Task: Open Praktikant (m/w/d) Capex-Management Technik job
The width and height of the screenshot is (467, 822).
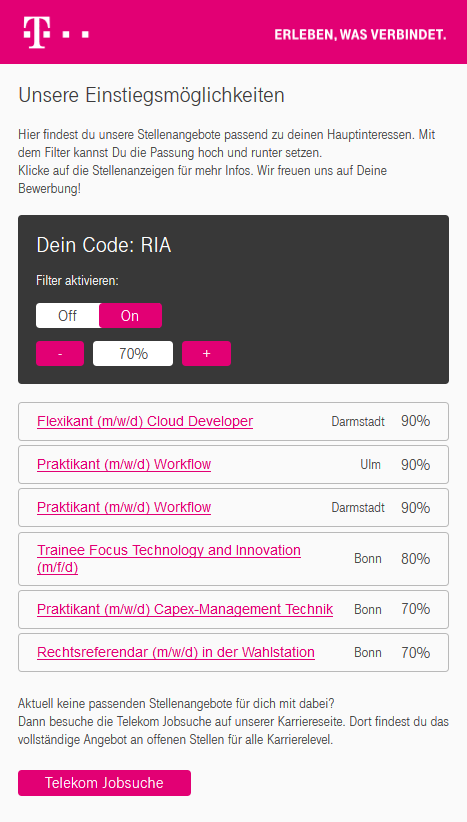Action: point(185,609)
